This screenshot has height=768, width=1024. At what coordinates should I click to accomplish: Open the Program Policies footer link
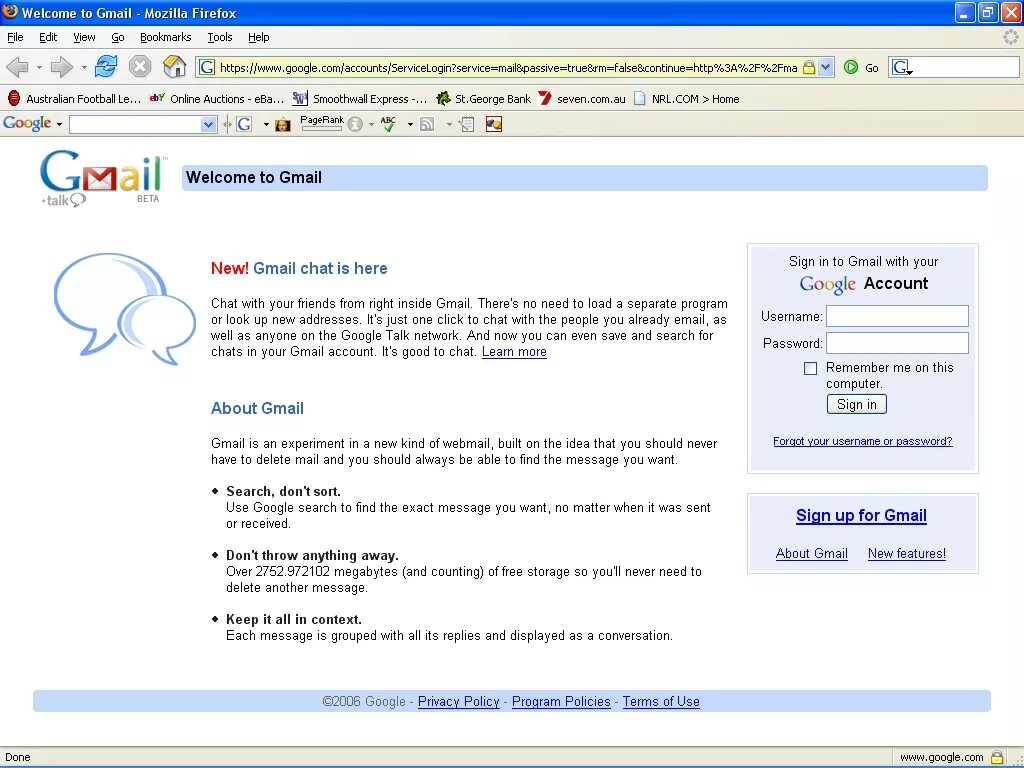click(x=561, y=702)
